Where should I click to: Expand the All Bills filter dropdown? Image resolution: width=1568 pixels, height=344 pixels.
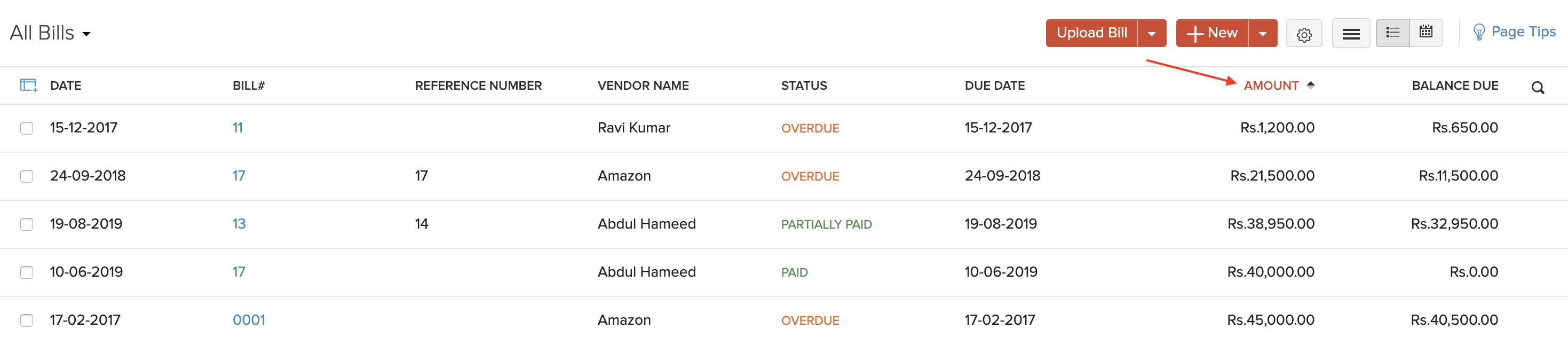tap(86, 34)
